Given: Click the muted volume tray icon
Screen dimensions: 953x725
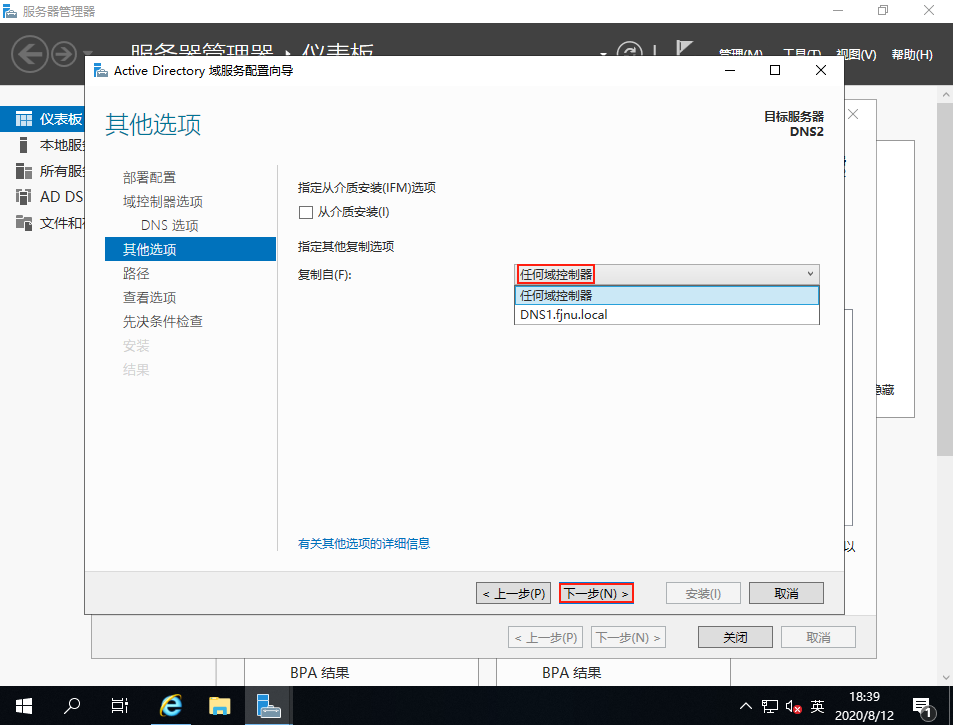Looking at the screenshot, I should tap(793, 706).
